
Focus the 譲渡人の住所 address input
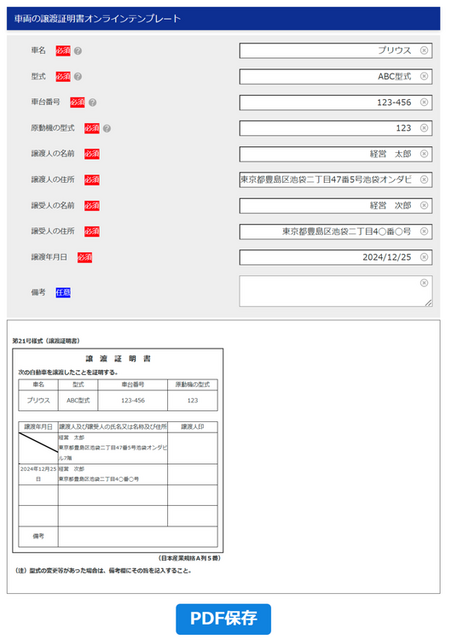[x=335, y=180]
